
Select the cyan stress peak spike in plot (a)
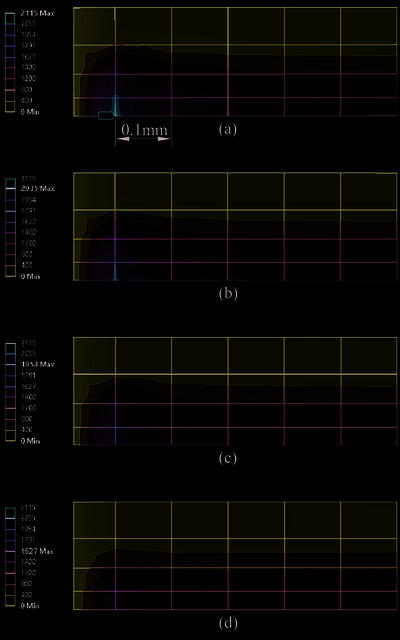[116, 105]
